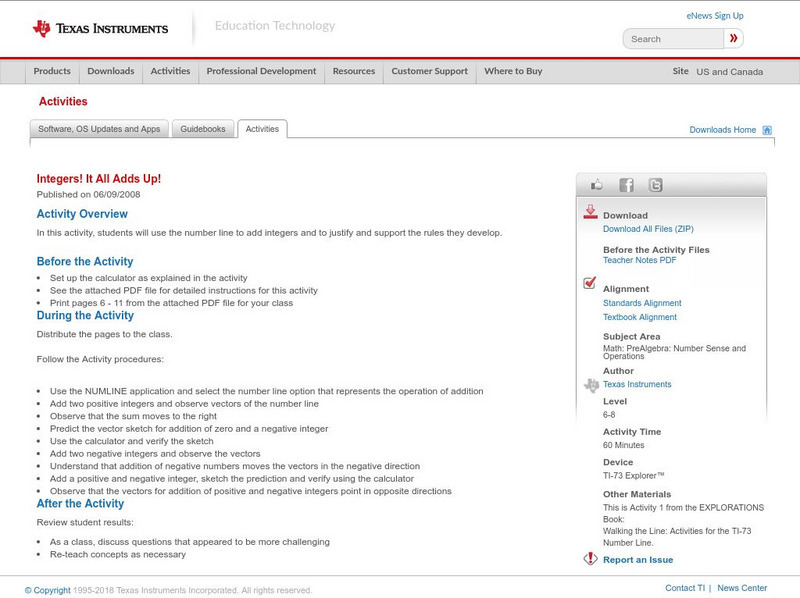
Task: Click 'Set up the calculator' bullet
Action: (148, 278)
